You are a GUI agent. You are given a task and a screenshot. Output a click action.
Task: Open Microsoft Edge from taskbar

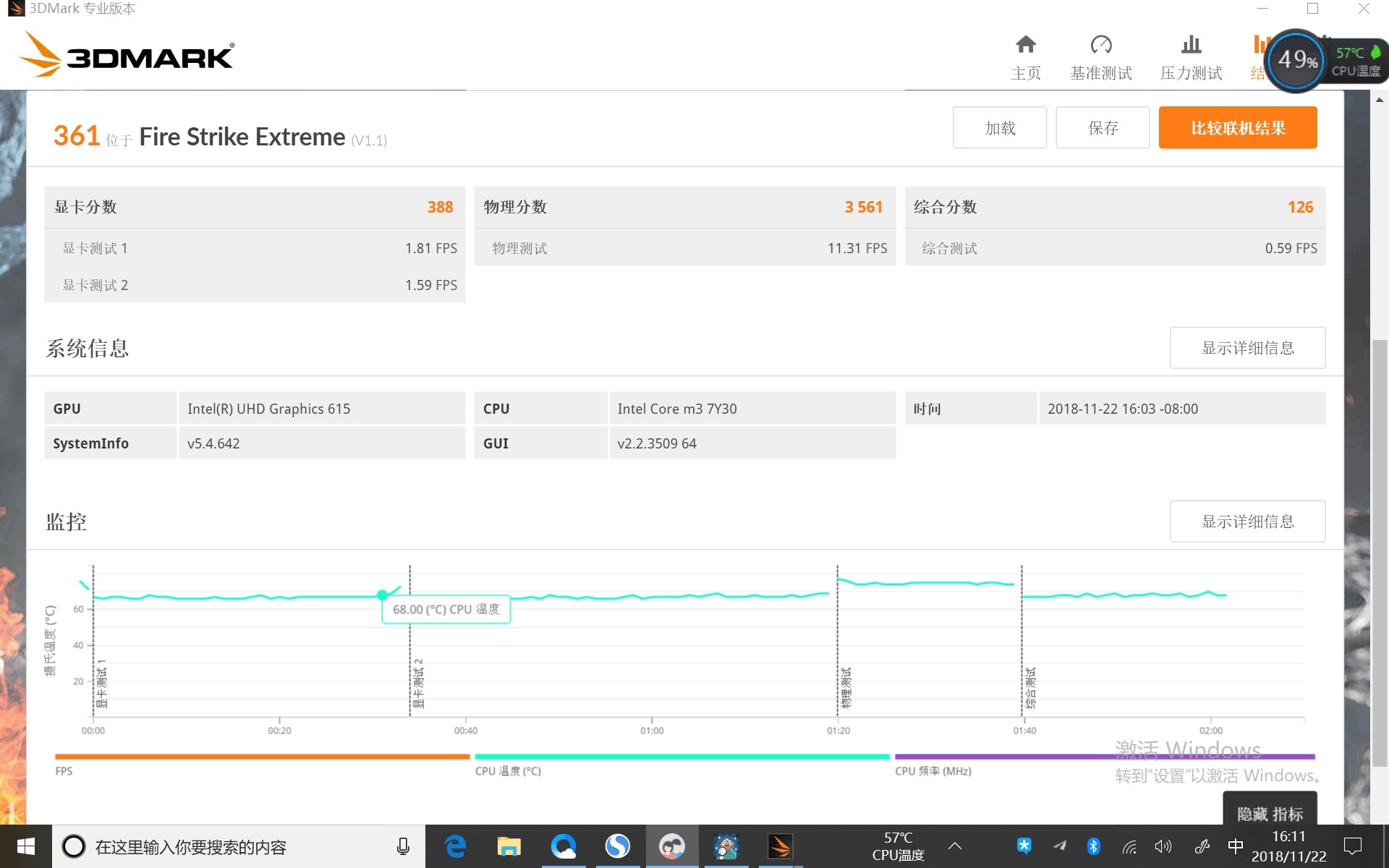tap(455, 846)
